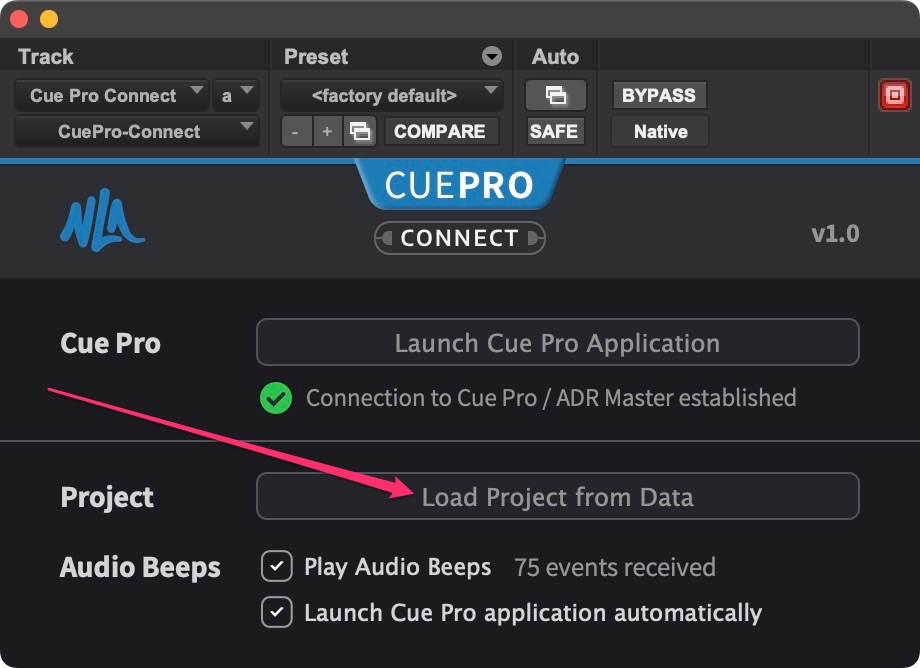The height and width of the screenshot is (668, 920).
Task: Click the CUEPRO title banner
Action: [459, 185]
